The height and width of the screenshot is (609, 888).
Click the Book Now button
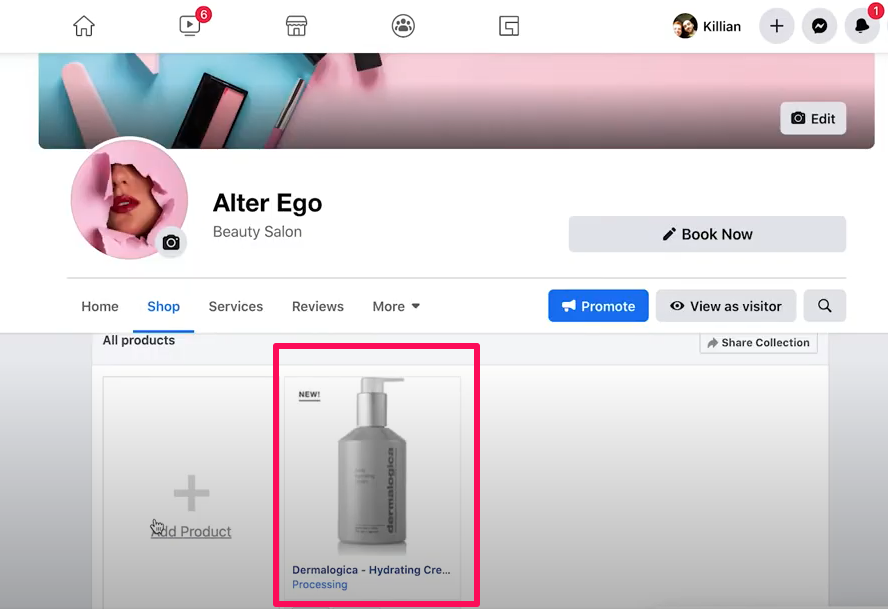(x=707, y=234)
